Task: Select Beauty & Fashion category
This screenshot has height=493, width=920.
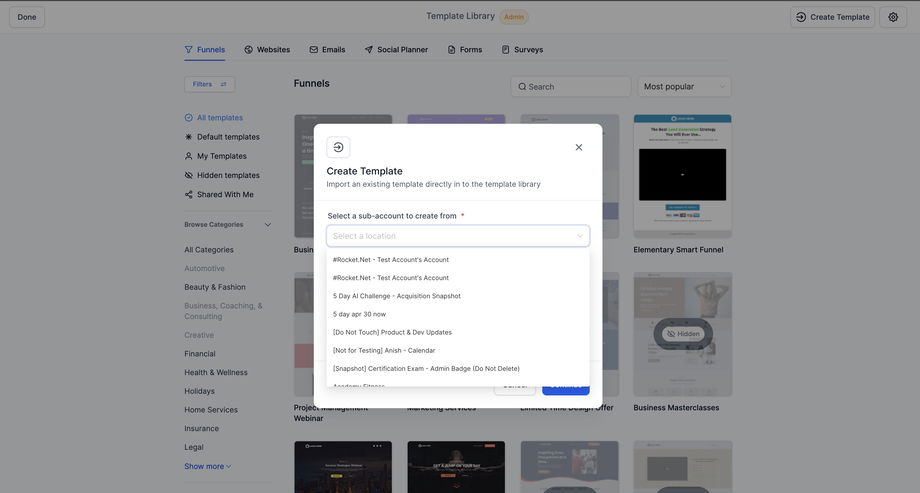Action: click(215, 288)
